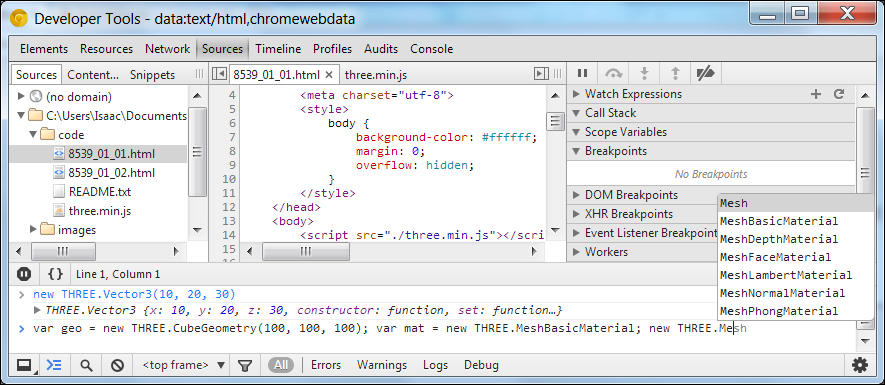Select the three.min.js editor tab
The image size is (885, 385).
click(376, 75)
